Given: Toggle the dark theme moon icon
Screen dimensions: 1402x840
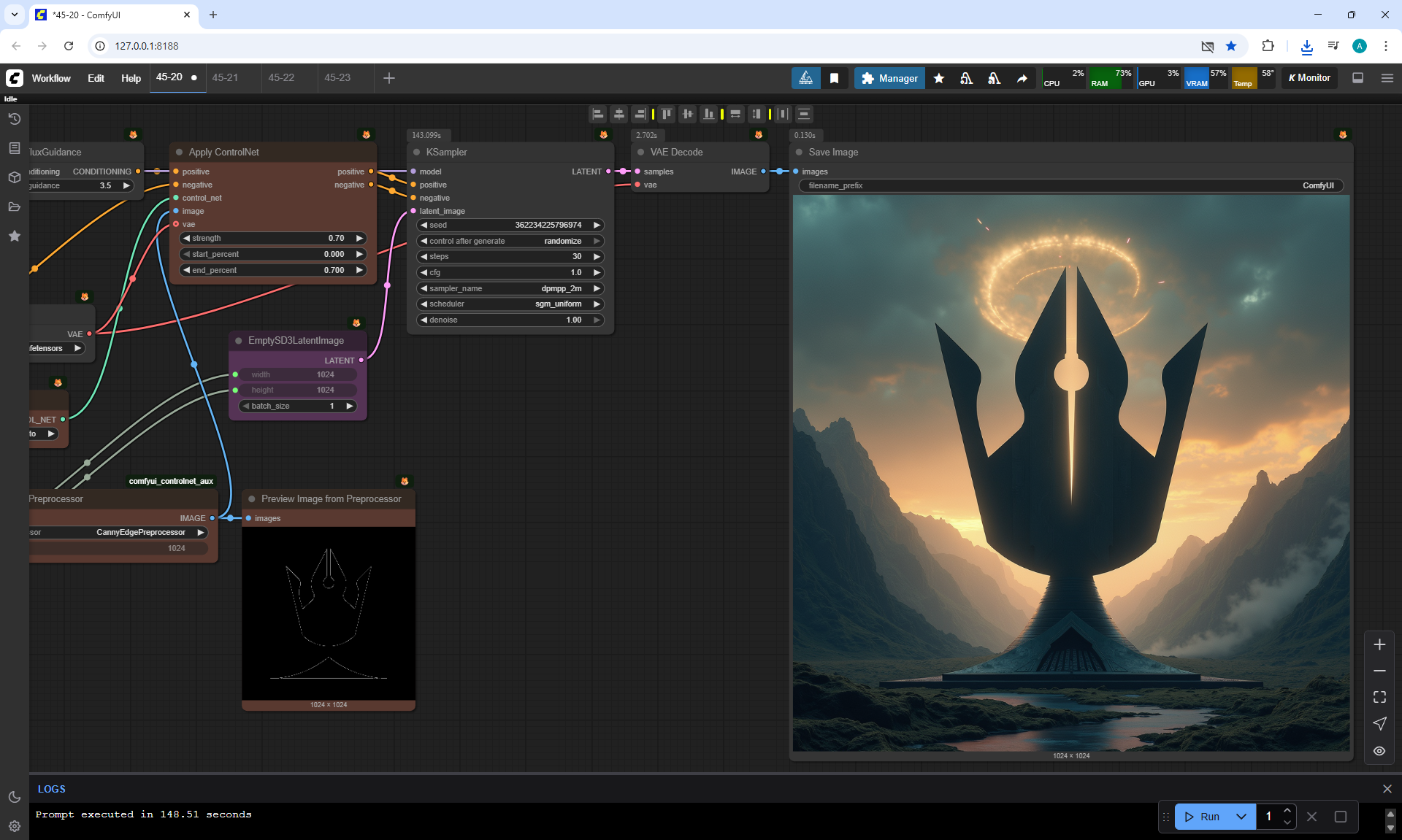Looking at the screenshot, I should 14,797.
